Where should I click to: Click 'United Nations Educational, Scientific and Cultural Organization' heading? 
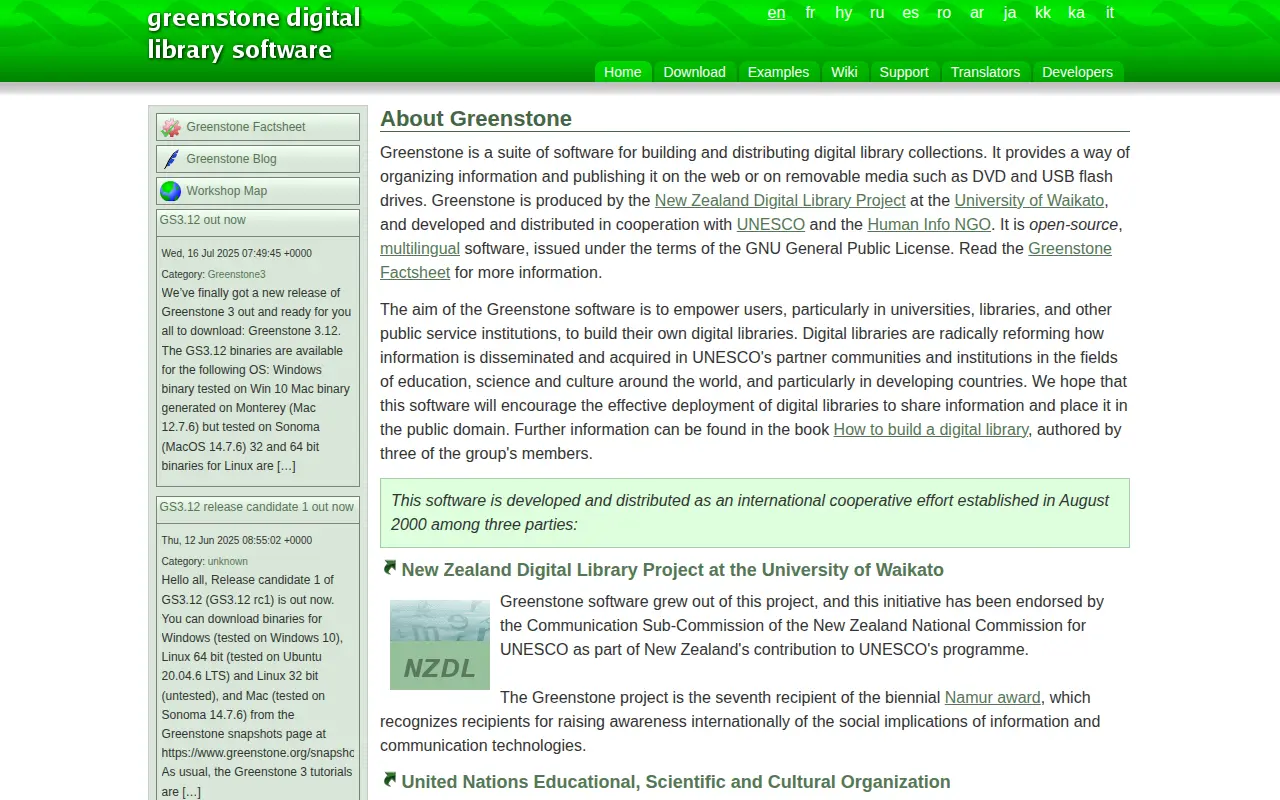tap(676, 781)
